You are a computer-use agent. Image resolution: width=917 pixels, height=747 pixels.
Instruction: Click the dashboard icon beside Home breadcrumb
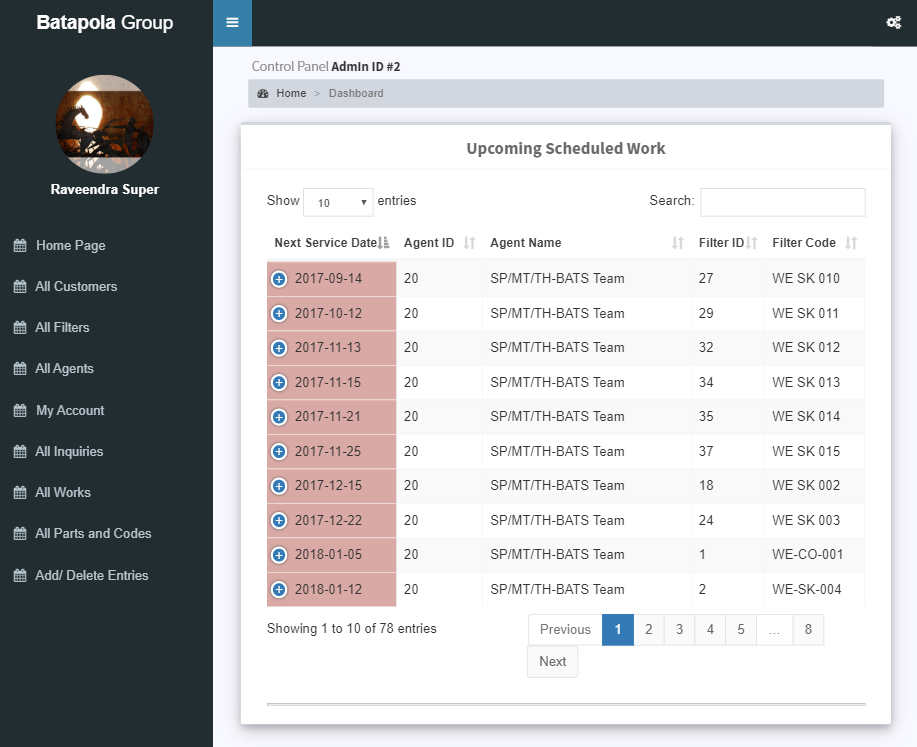point(263,93)
